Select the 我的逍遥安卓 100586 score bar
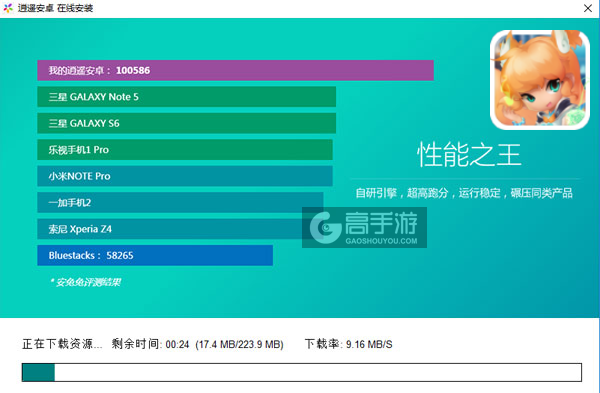The image size is (600, 393). [235, 70]
